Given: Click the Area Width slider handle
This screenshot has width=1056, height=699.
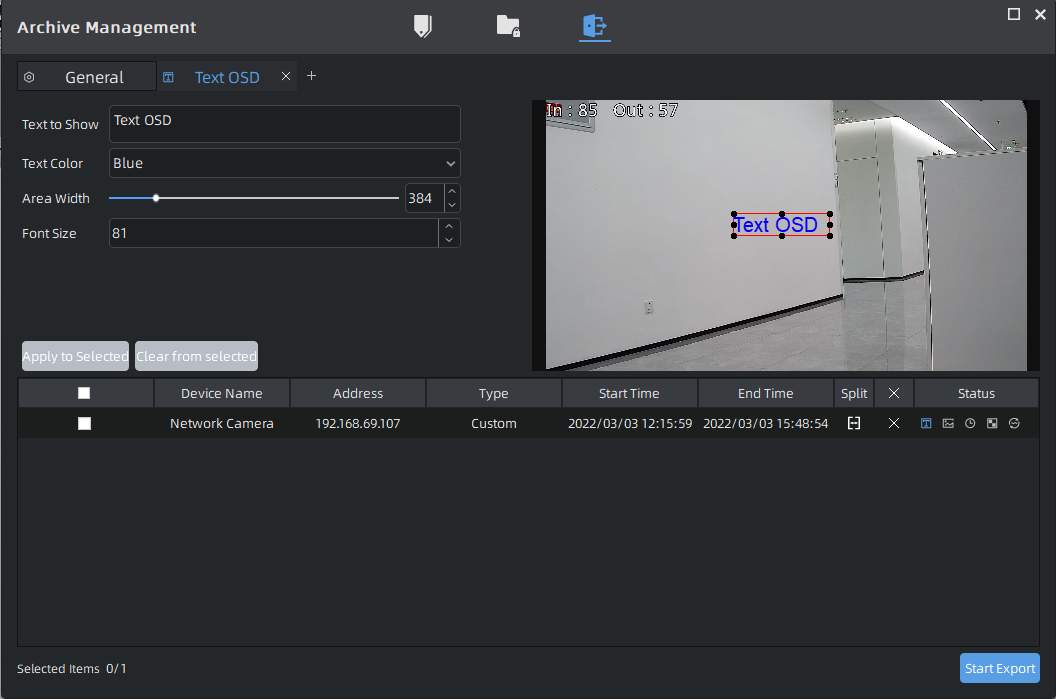Looking at the screenshot, I should point(156,198).
